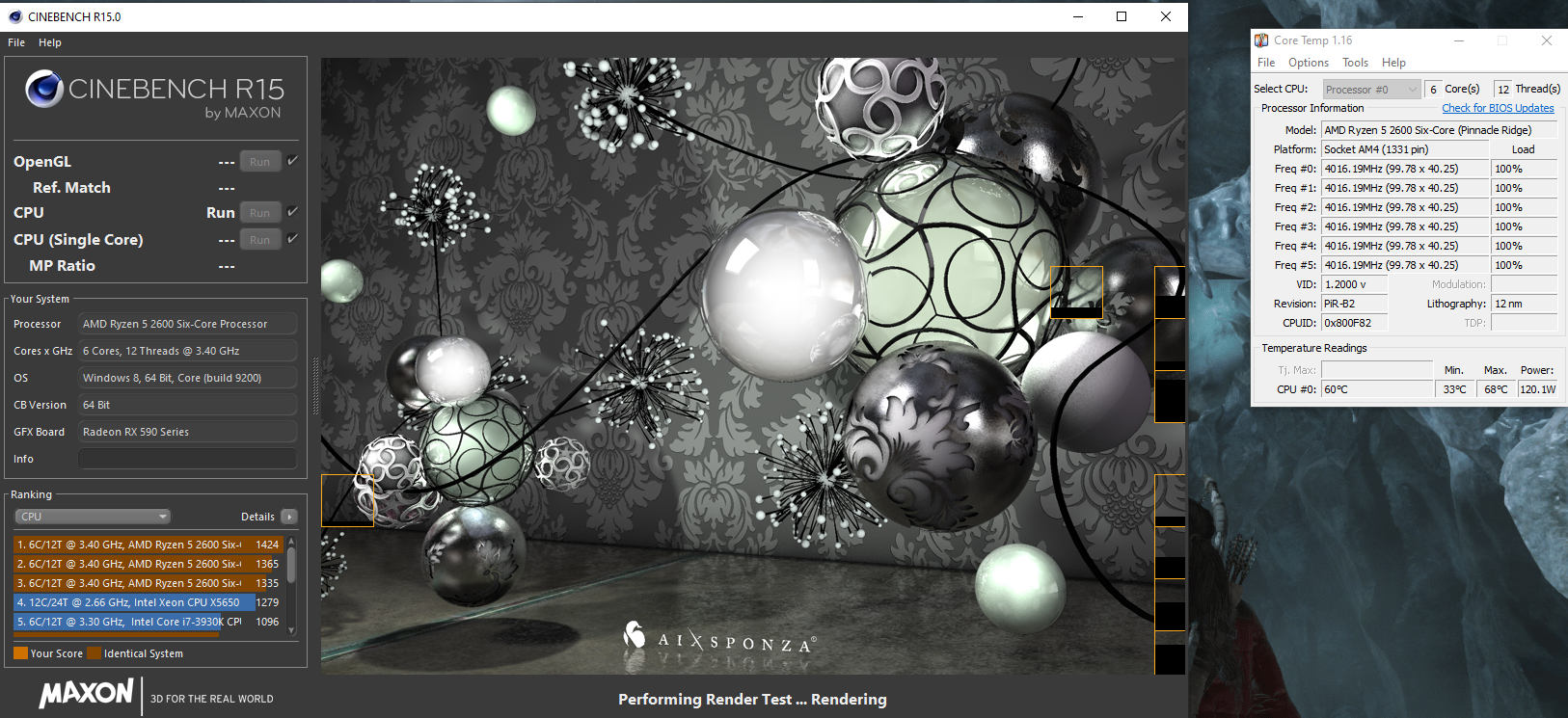
Task: Open the File menu in Core Temp
Action: [x=1266, y=63]
